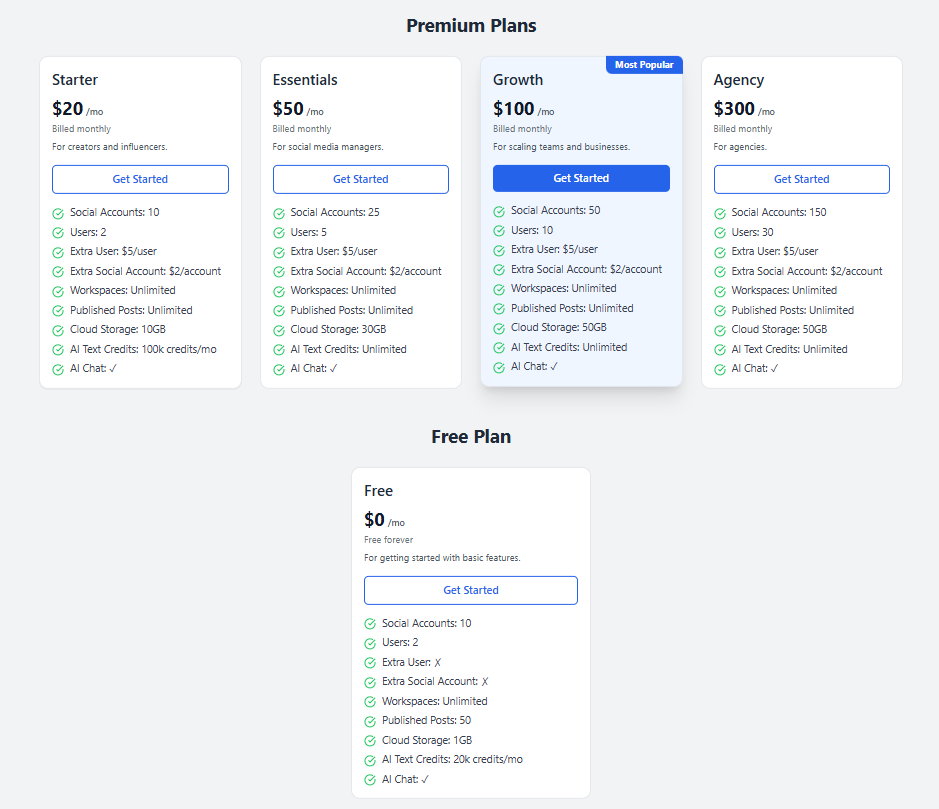This screenshot has width=939, height=809.
Task: Click check icon beside Agency's AI Chat
Action: (x=720, y=369)
